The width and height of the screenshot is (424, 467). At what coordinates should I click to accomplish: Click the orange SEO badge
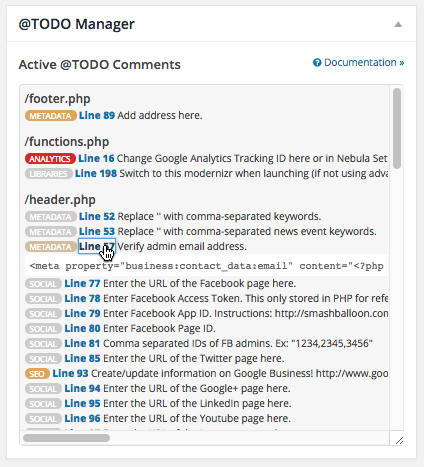click(37, 374)
